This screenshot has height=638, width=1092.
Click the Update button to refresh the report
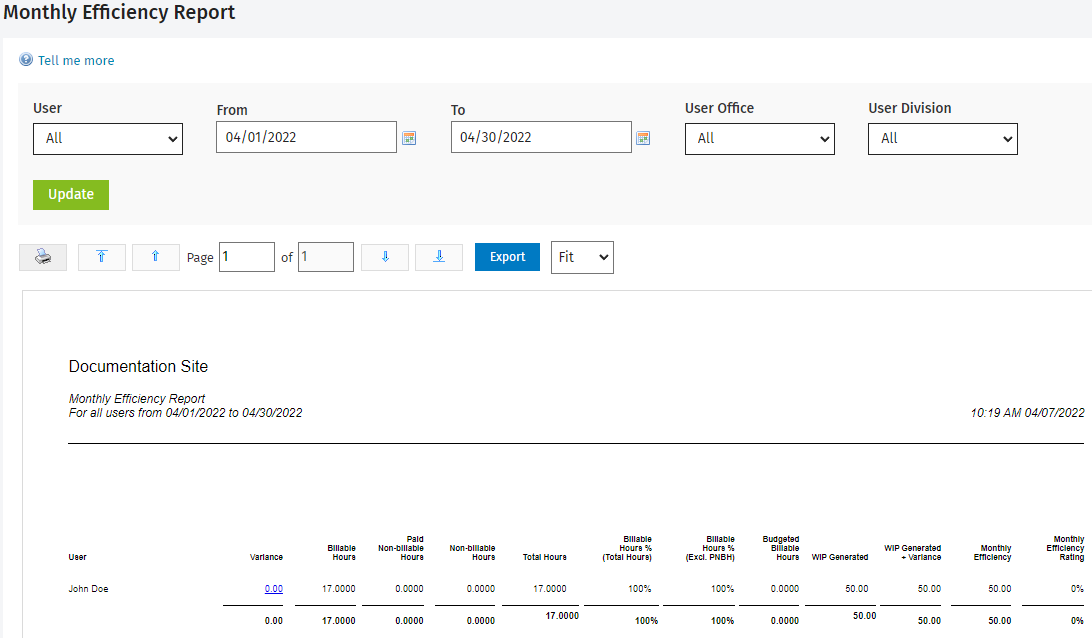(70, 194)
